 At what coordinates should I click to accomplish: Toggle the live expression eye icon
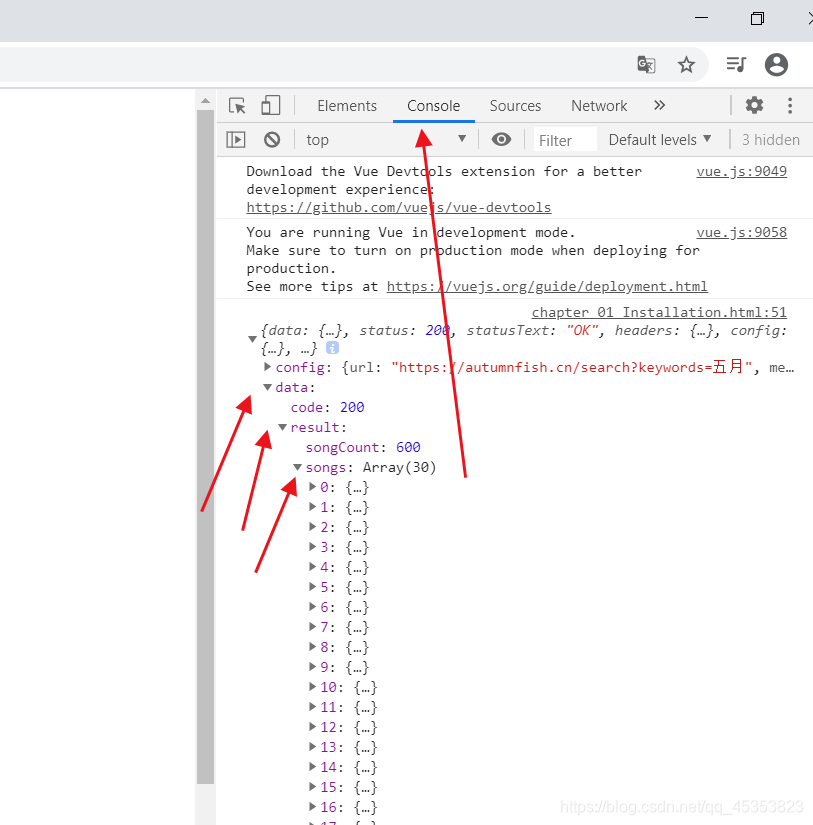tap(501, 139)
